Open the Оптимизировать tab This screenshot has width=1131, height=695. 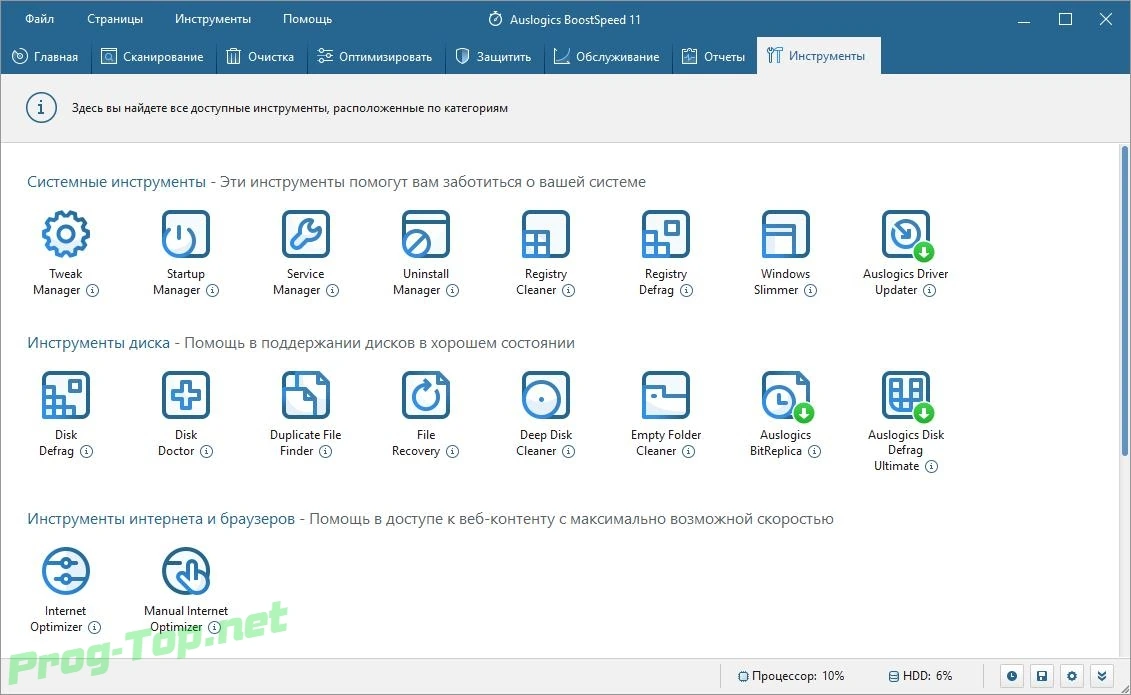point(375,56)
